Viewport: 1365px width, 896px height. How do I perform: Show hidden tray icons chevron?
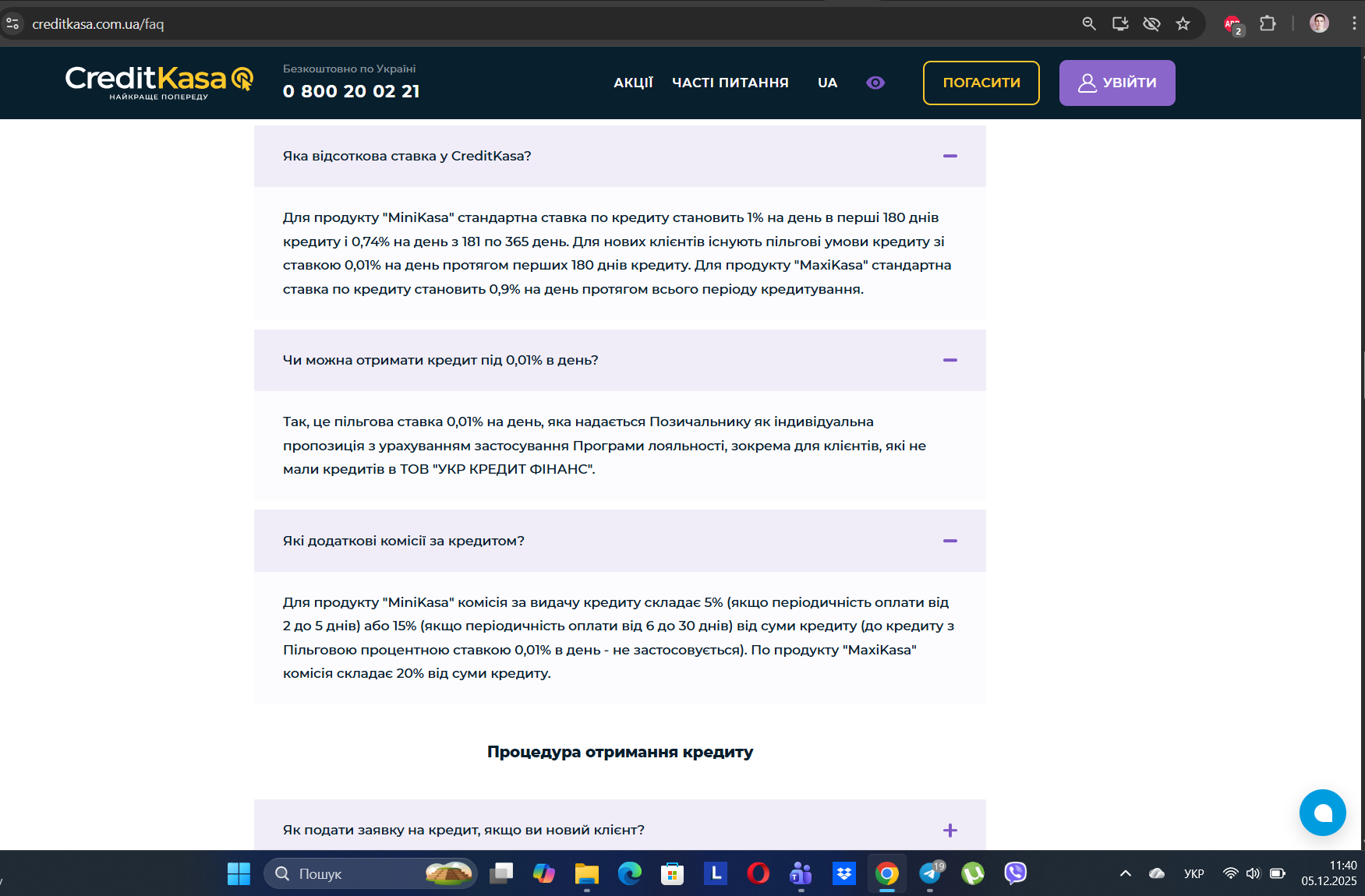[1125, 873]
